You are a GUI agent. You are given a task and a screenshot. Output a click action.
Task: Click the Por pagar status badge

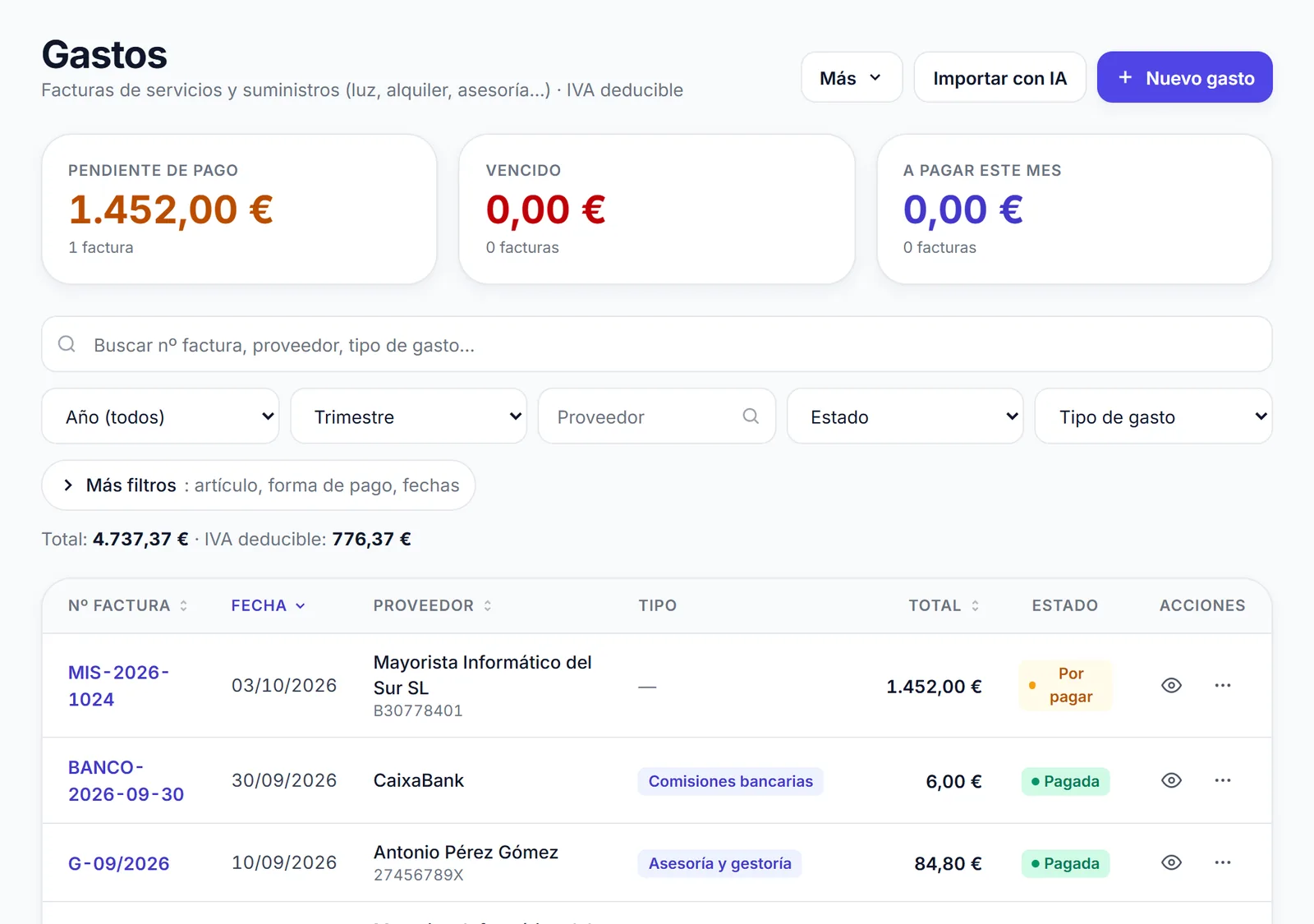pos(1065,685)
